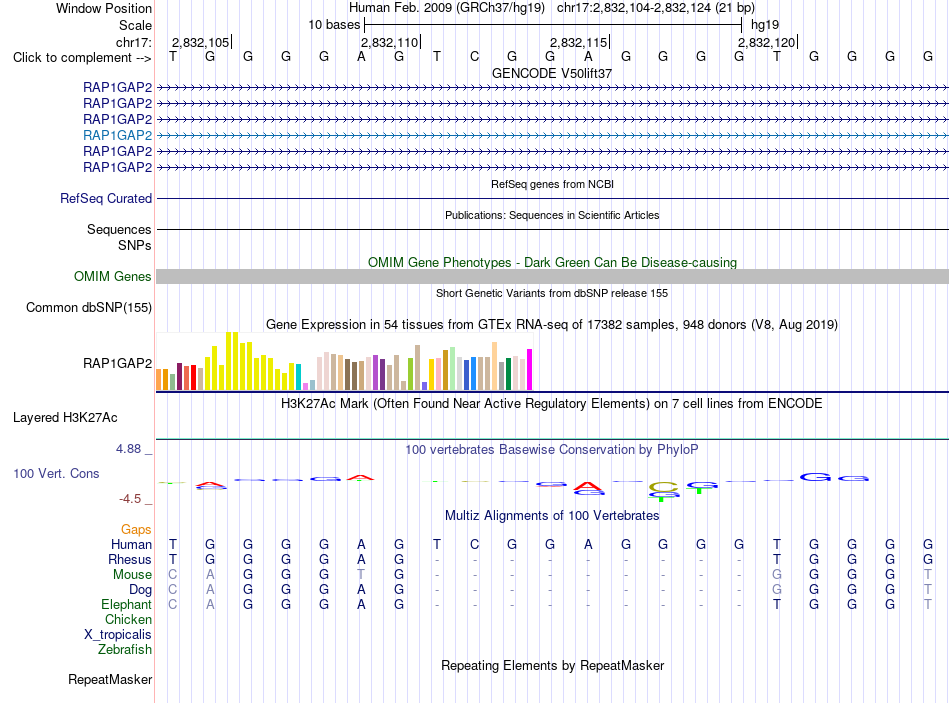Click the Elephant alignment row label
The height and width of the screenshot is (703, 950).
(x=127, y=605)
